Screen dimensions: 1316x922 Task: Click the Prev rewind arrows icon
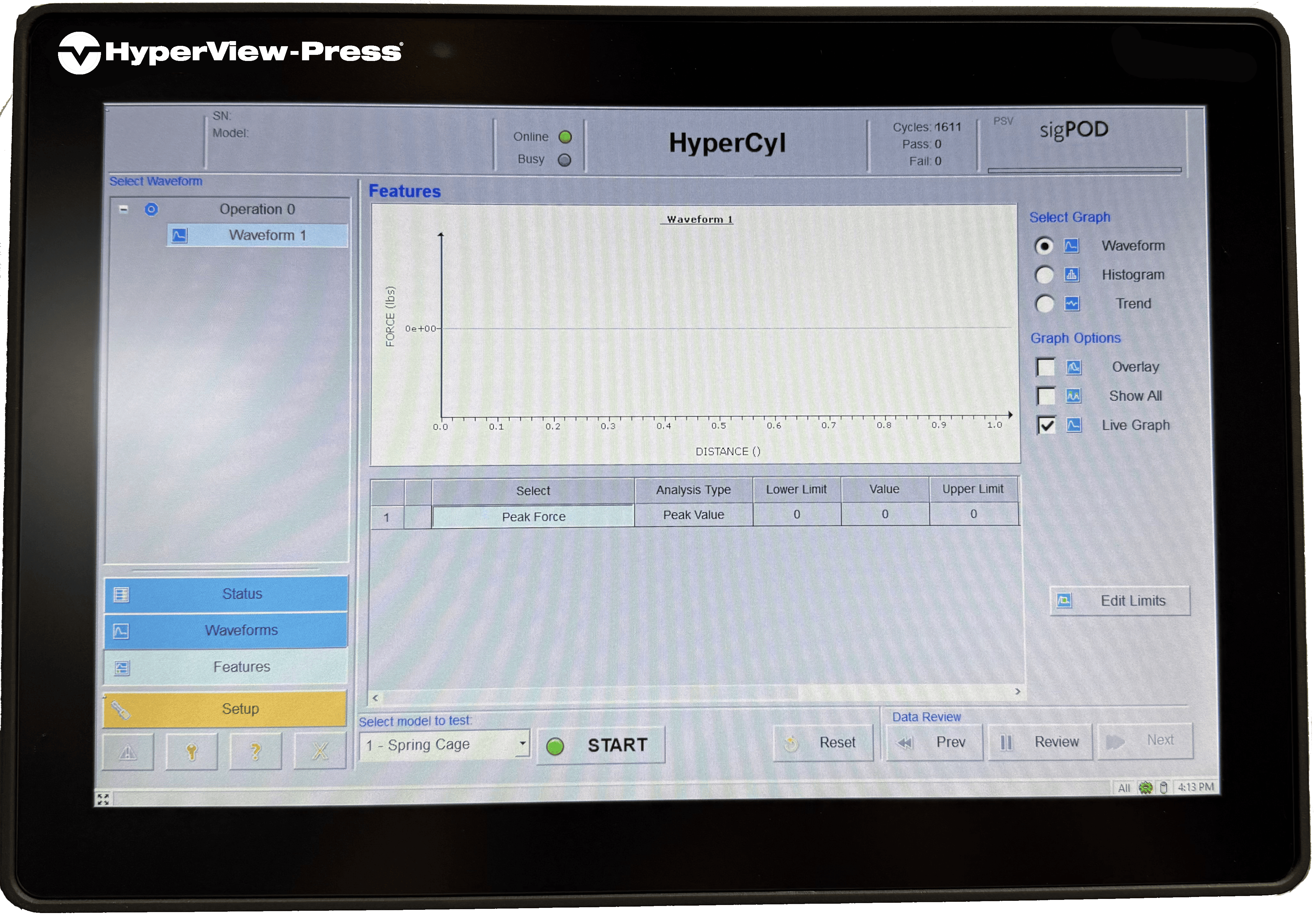[905, 744]
